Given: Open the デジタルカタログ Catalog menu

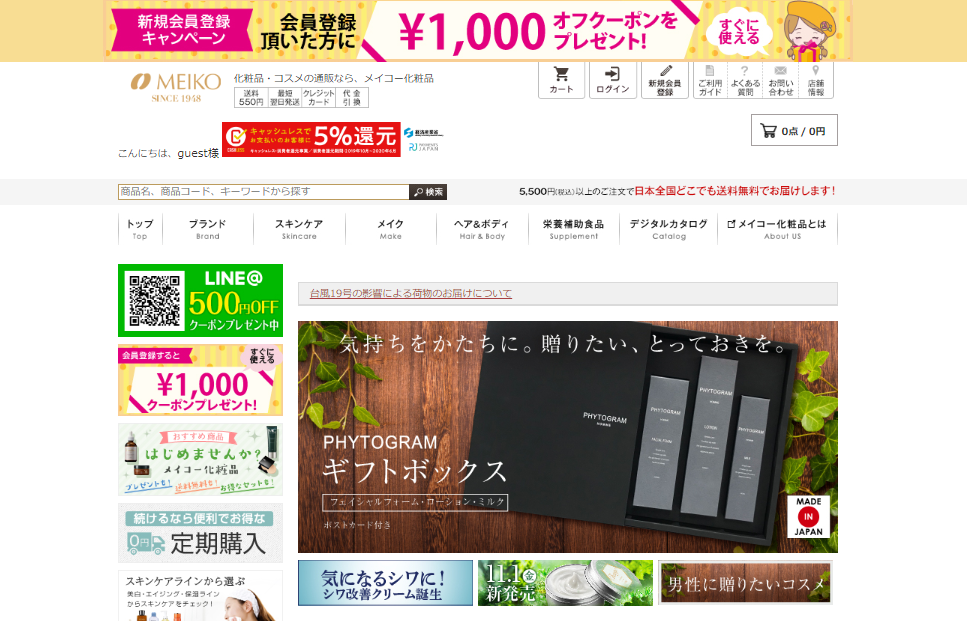Looking at the screenshot, I should click(x=669, y=229).
